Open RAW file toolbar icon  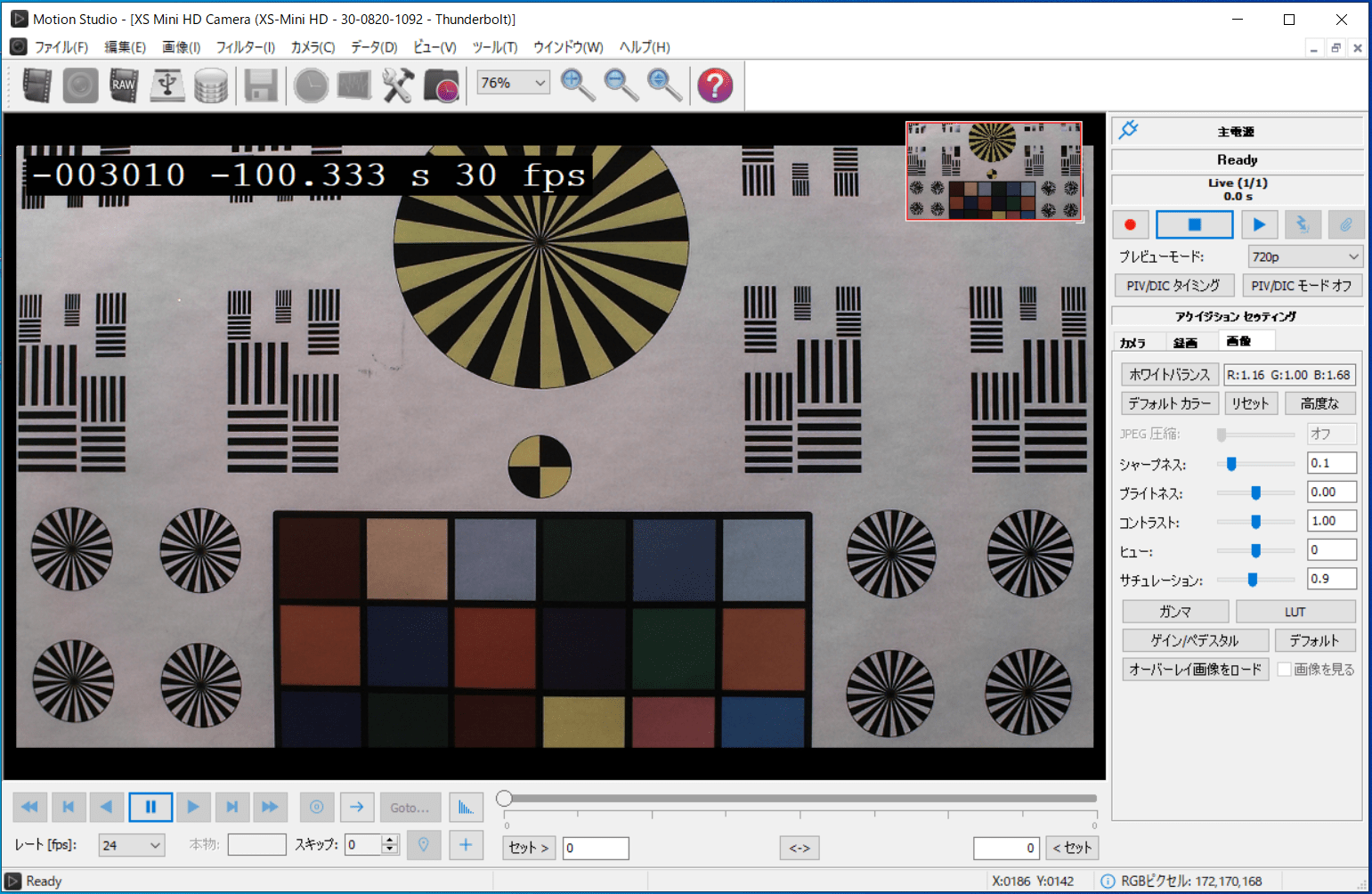[124, 85]
